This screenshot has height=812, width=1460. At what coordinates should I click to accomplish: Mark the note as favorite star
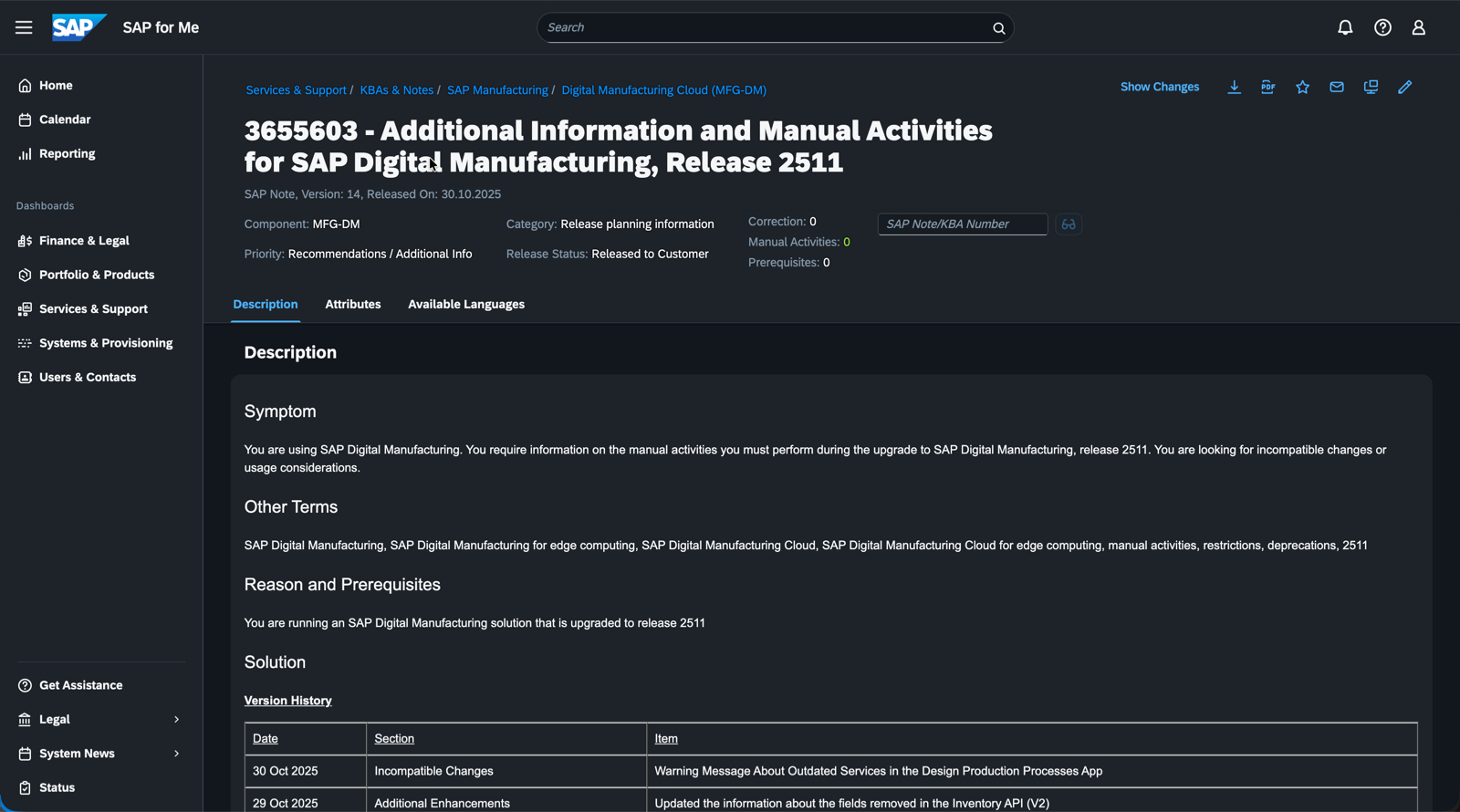coord(1302,87)
